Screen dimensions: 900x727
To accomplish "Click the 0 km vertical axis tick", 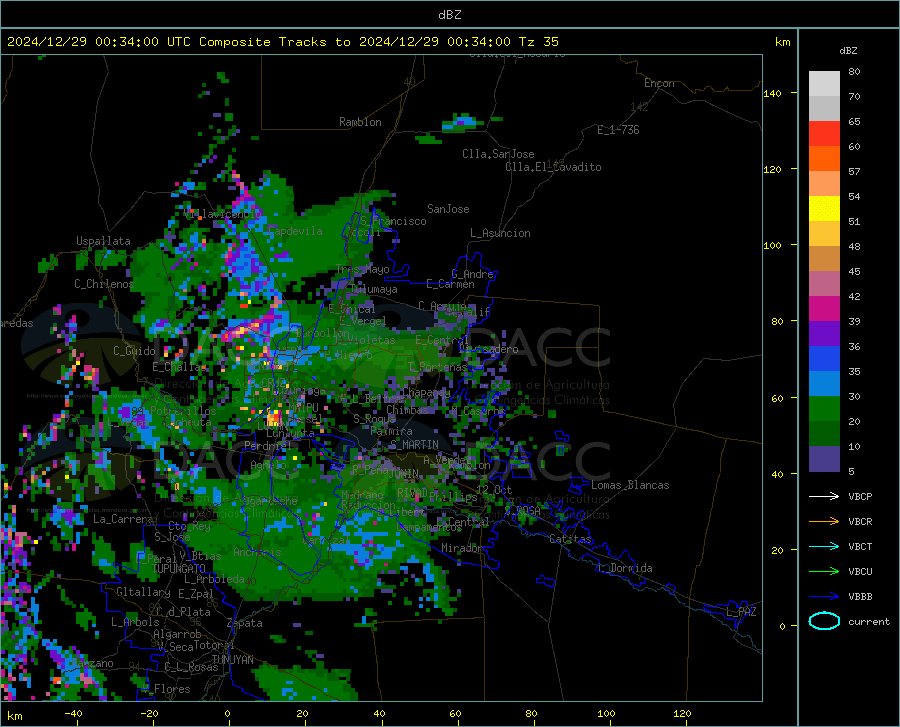I will [x=782, y=625].
